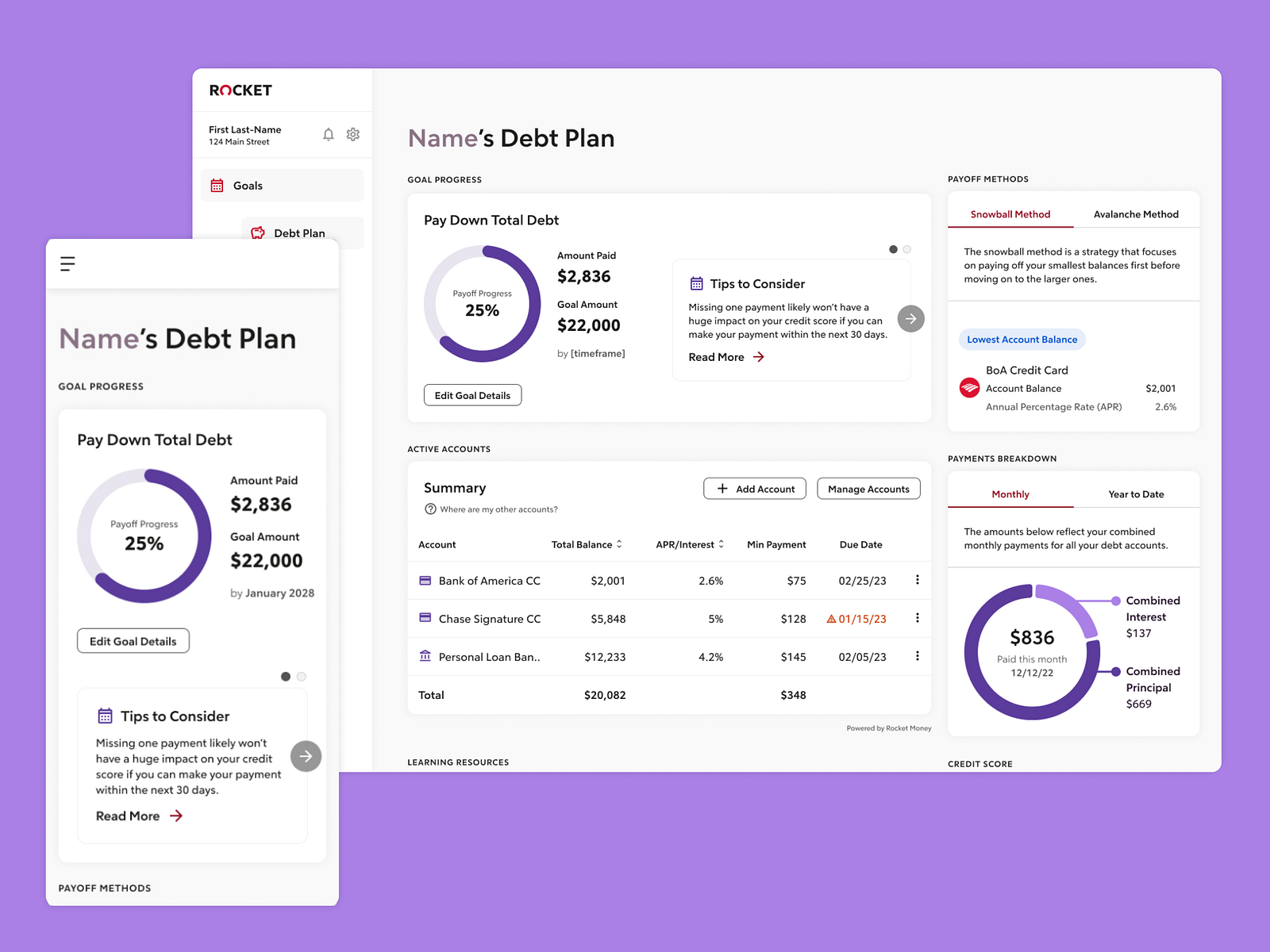
Task: Click the Account column header
Action: tap(437, 544)
